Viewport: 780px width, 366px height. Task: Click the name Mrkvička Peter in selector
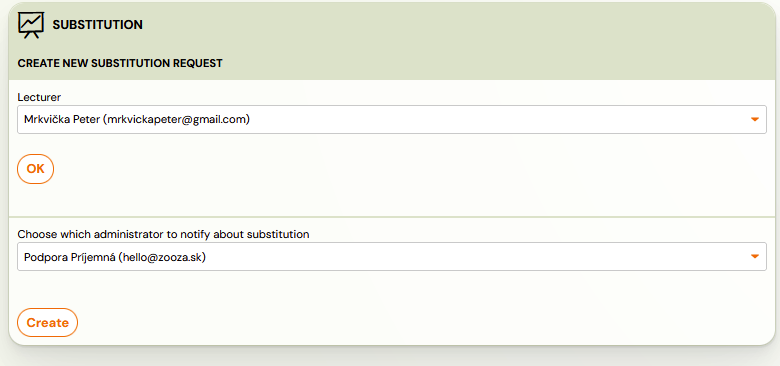pyautogui.click(x=62, y=119)
